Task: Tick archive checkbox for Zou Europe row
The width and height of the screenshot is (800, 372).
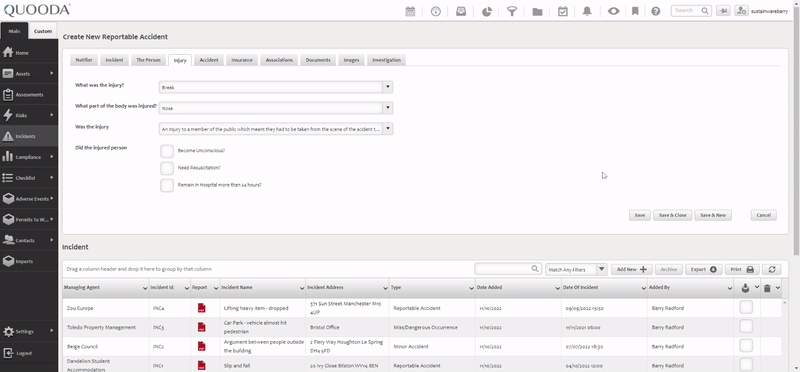Action: tap(746, 307)
